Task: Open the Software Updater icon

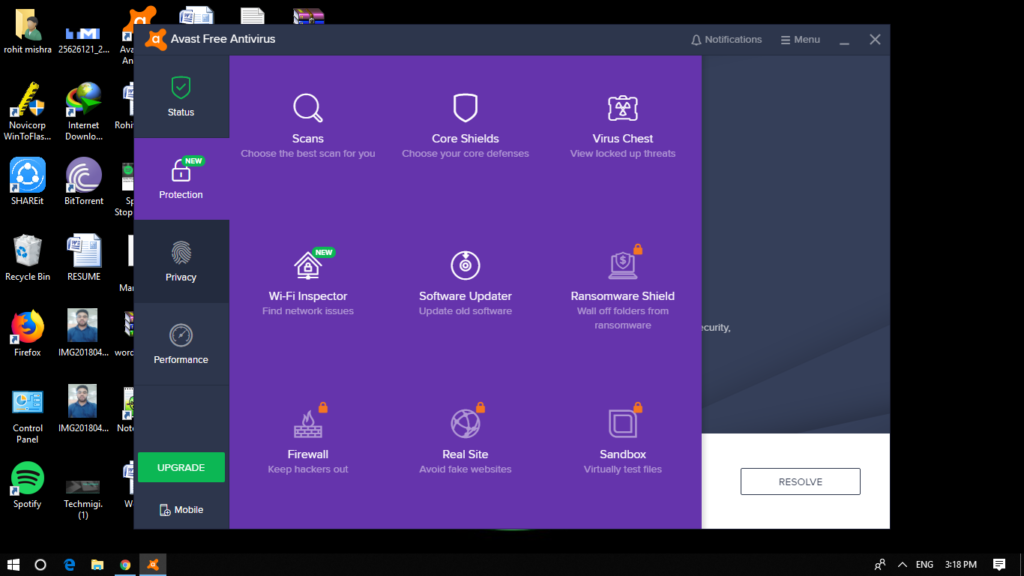Action: pos(465,265)
